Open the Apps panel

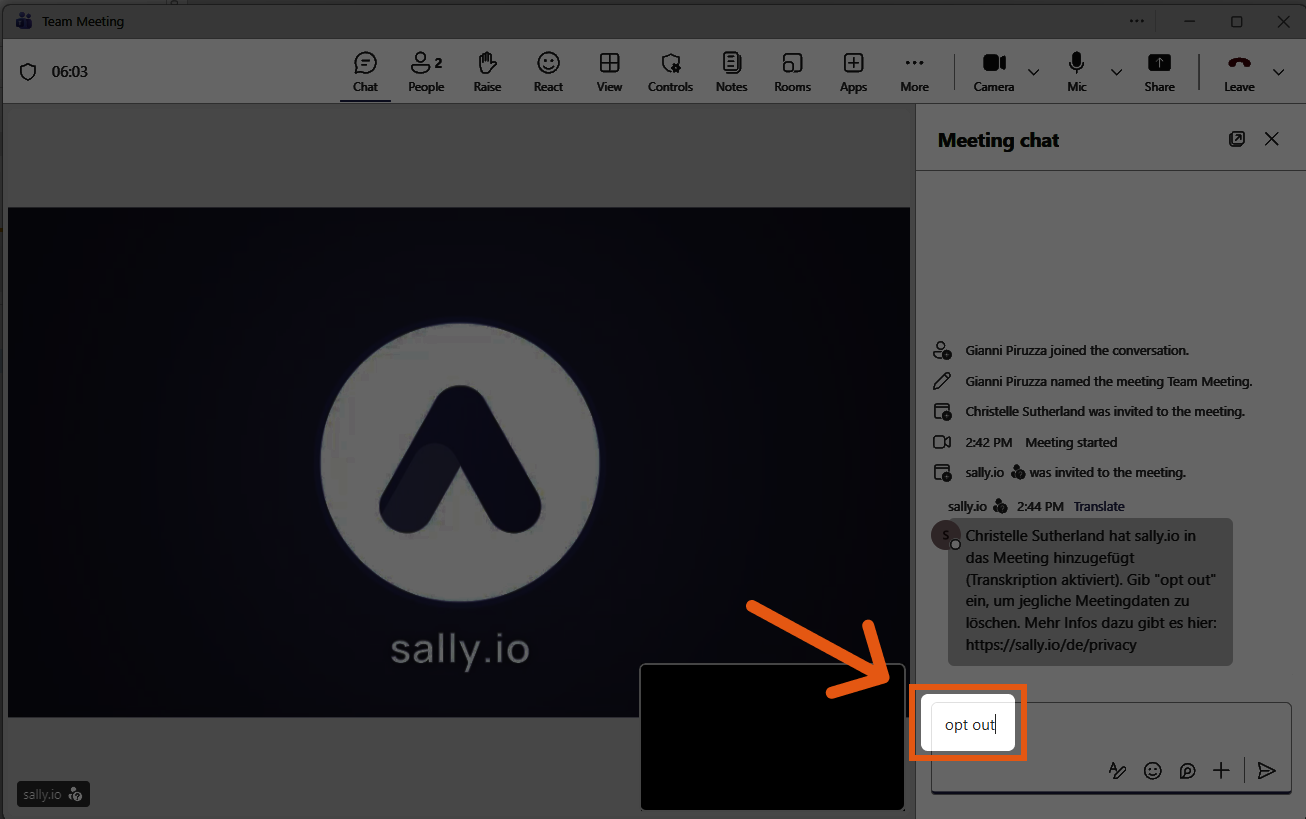click(853, 72)
